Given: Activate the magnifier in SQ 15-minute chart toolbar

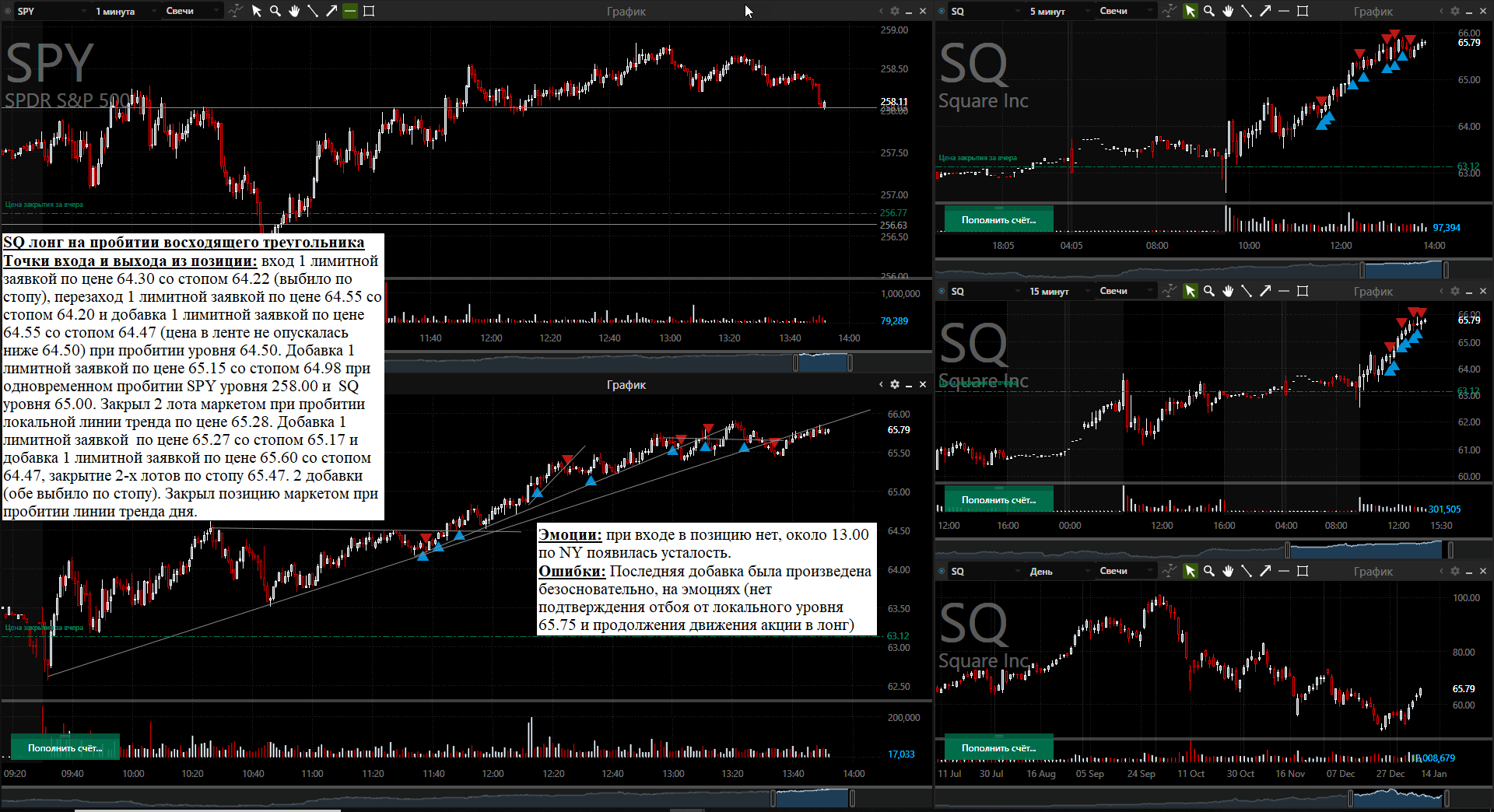Looking at the screenshot, I should click(1209, 291).
